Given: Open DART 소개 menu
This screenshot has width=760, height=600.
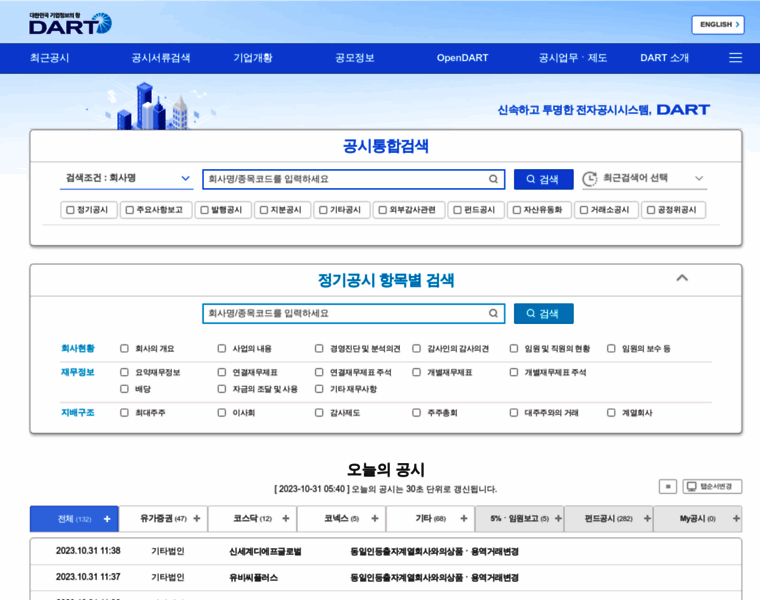Looking at the screenshot, I should 664,58.
